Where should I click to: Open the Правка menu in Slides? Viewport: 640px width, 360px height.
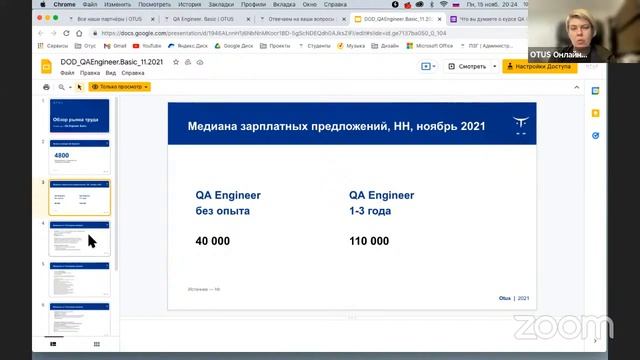pyautogui.click(x=90, y=73)
